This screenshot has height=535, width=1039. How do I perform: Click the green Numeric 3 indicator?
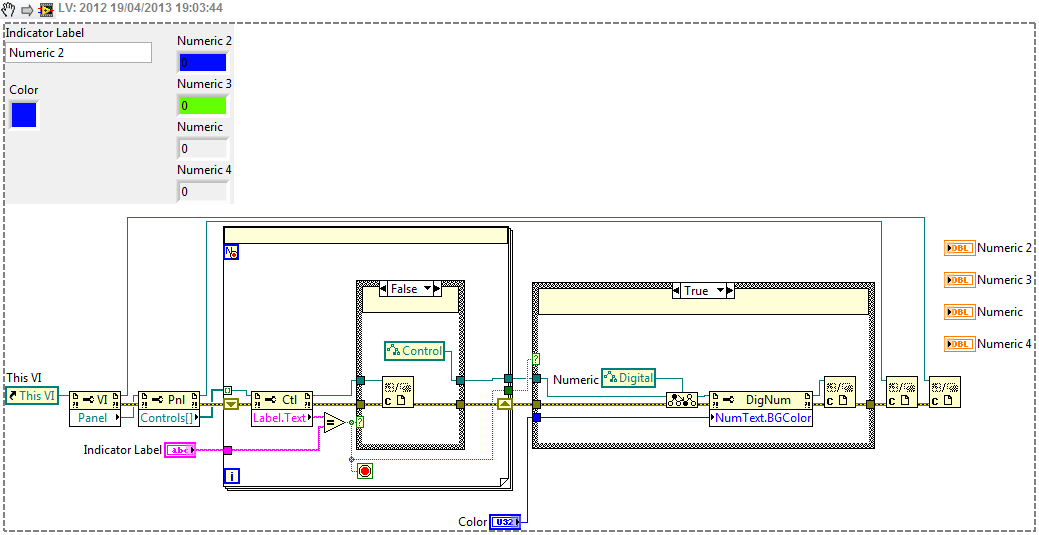pos(202,105)
